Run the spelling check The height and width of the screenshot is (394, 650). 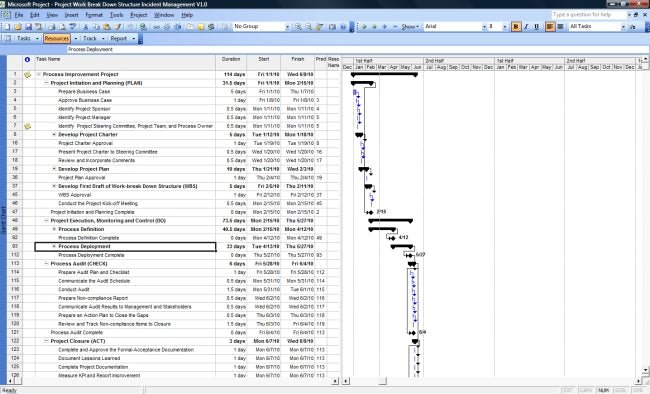pyautogui.click(x=73, y=27)
